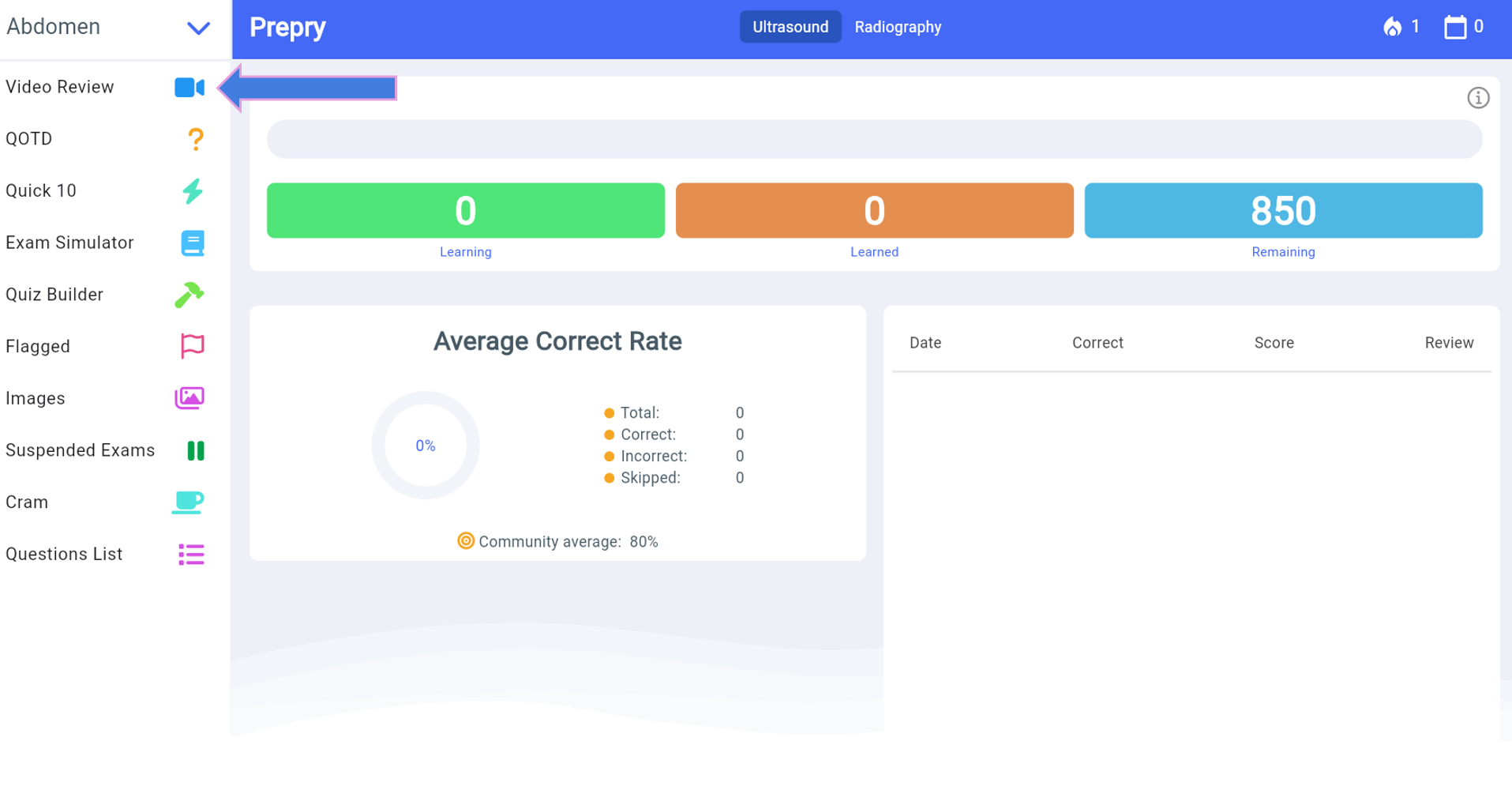Click the Learning label link
1512x805 pixels.
point(466,252)
